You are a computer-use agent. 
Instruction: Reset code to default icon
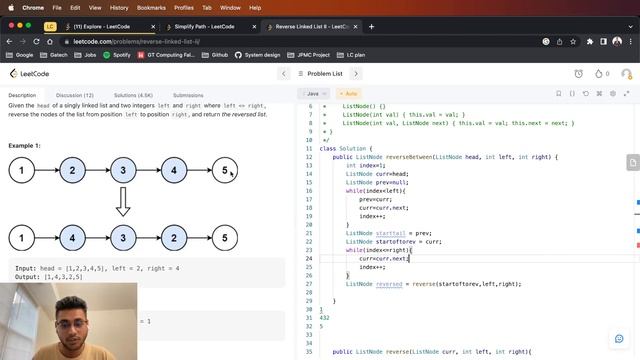586,93
